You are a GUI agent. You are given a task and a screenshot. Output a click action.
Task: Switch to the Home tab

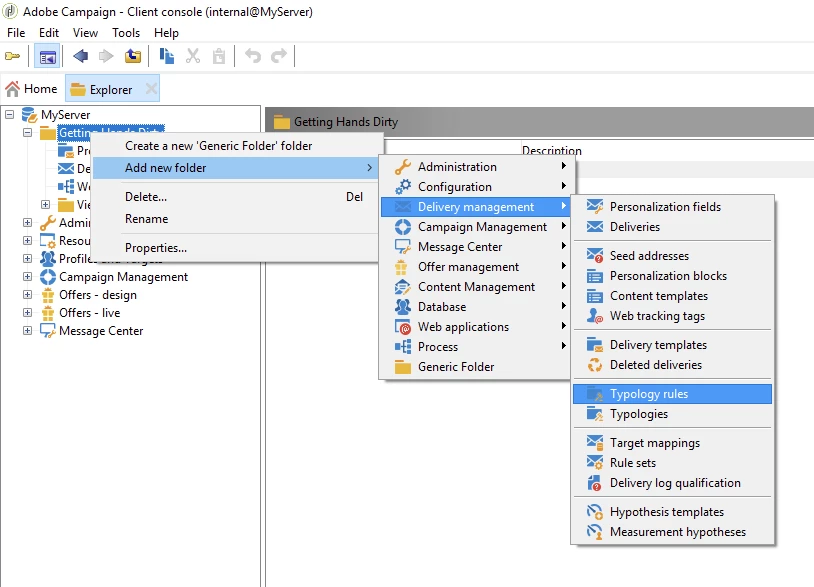click(32, 89)
